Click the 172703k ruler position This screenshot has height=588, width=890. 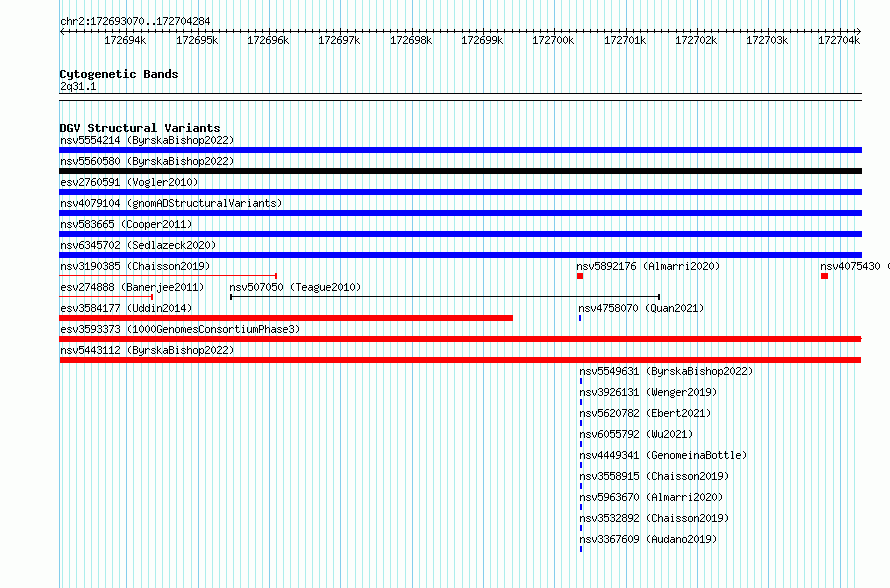[x=767, y=40]
